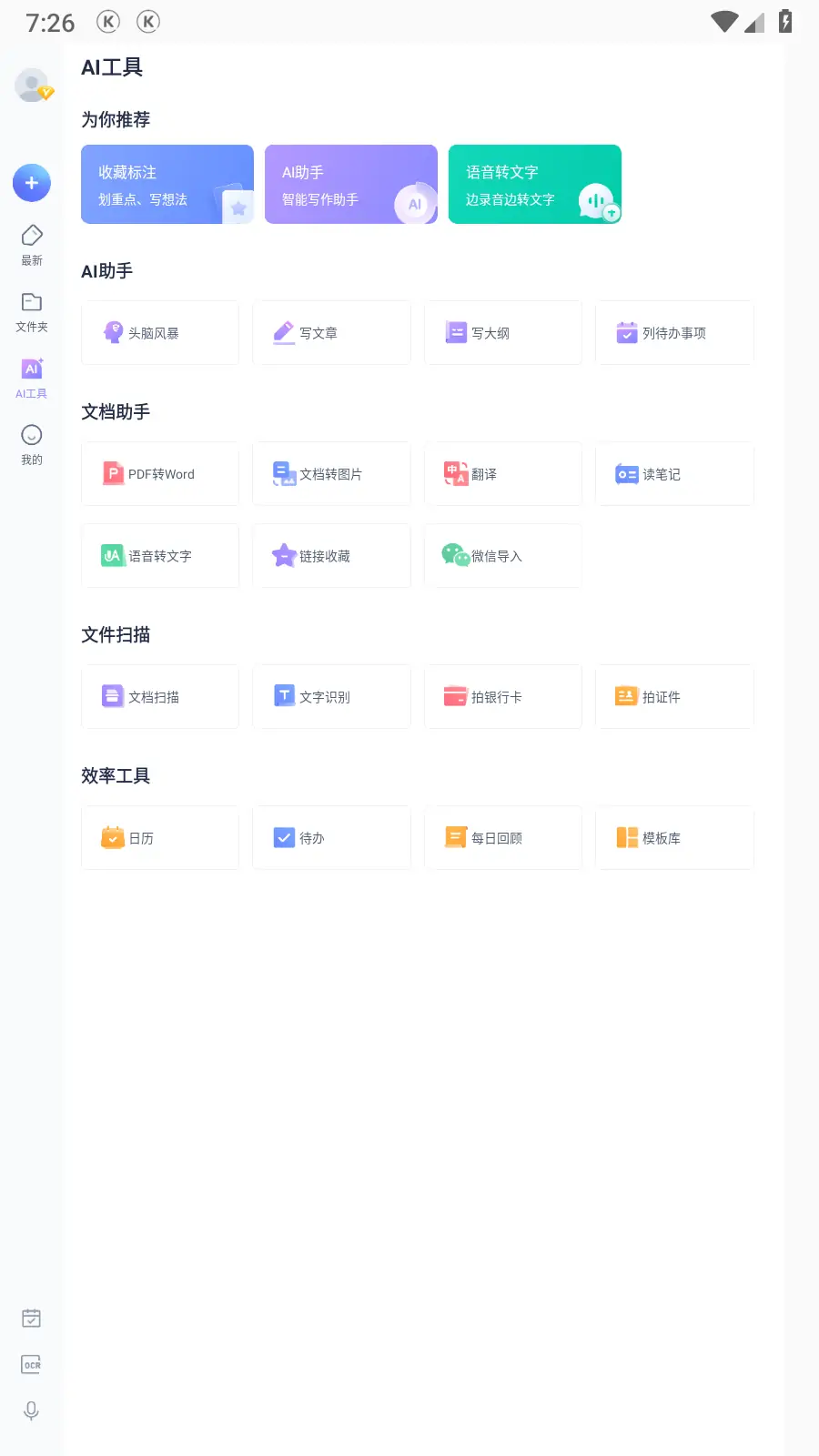Screen dimensions: 819x1456
Task: Open 每日回顾 daily review
Action: click(503, 838)
